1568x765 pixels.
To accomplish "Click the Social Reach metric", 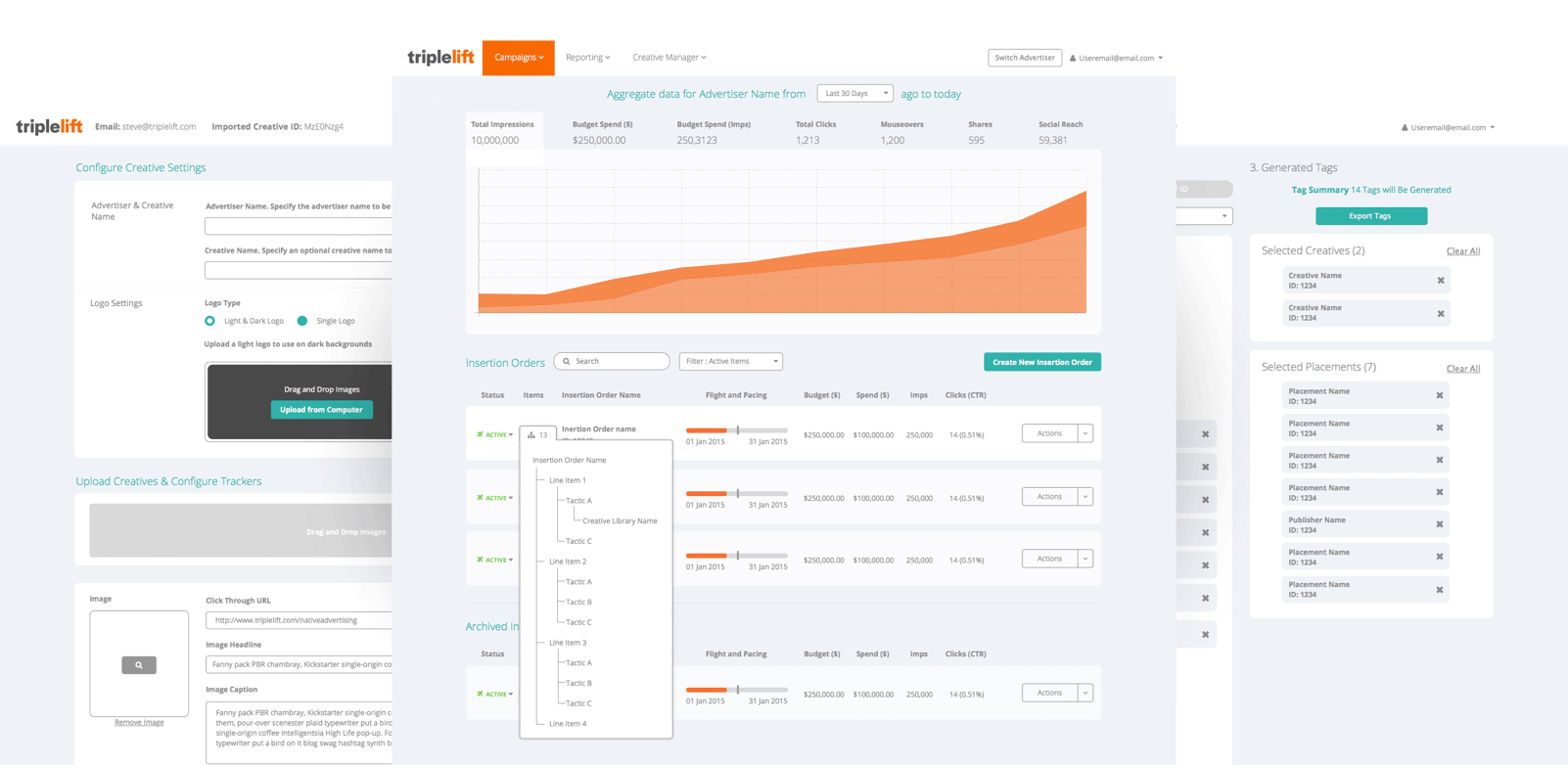I will (1060, 132).
